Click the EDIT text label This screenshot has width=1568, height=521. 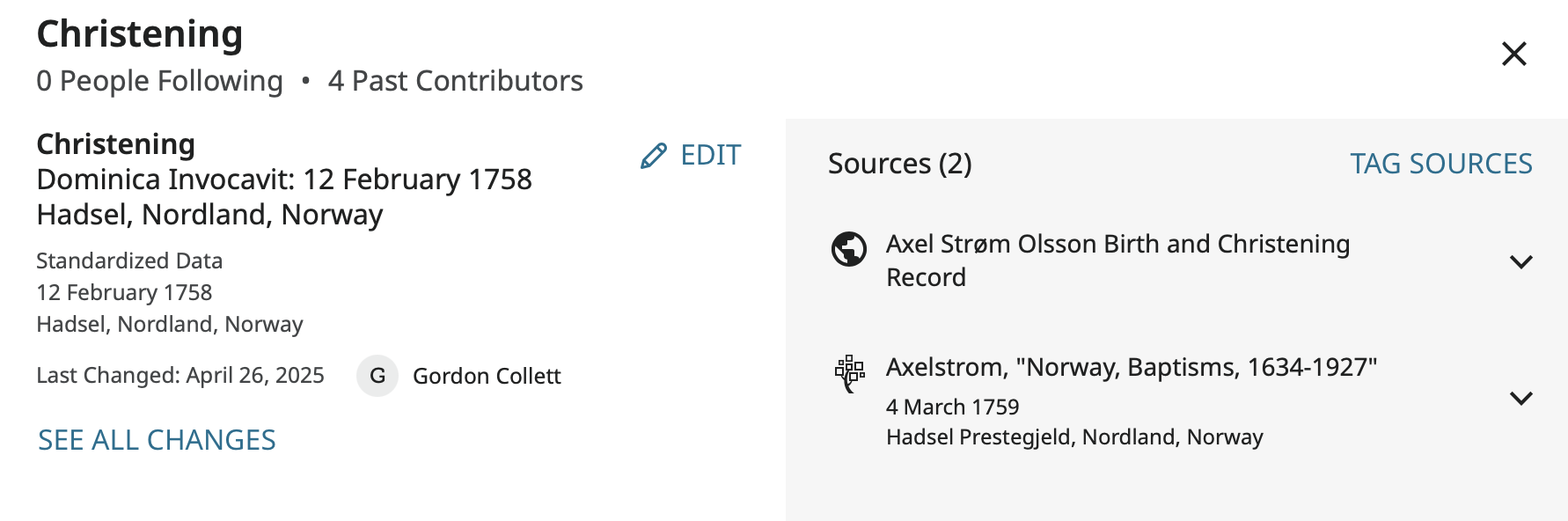coord(710,156)
